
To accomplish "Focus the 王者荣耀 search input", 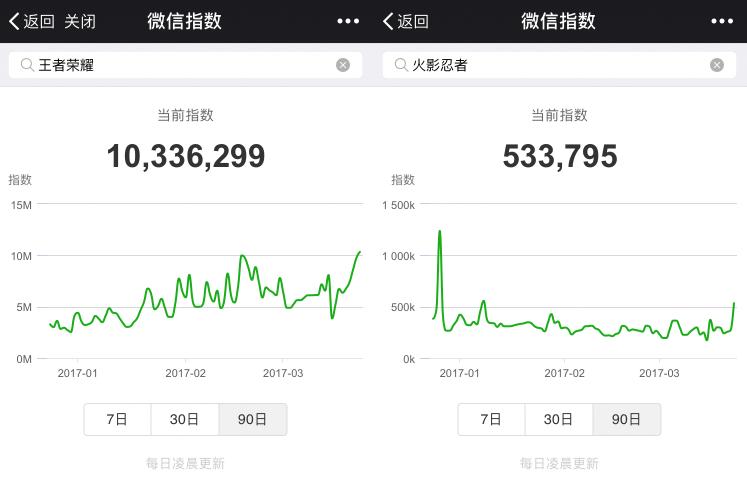I will pos(185,65).
